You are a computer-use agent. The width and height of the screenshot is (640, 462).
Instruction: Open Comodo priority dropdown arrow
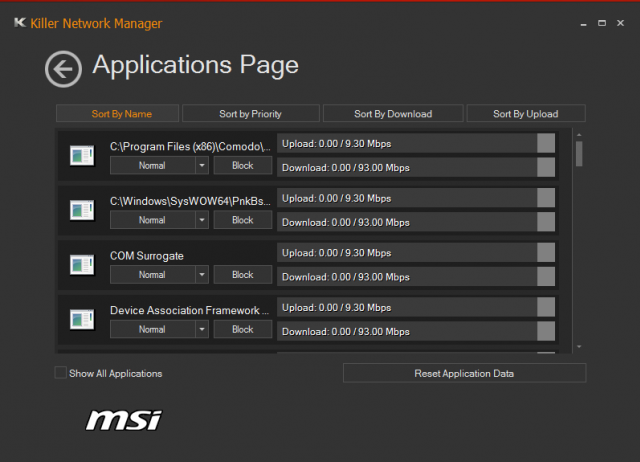(202, 165)
